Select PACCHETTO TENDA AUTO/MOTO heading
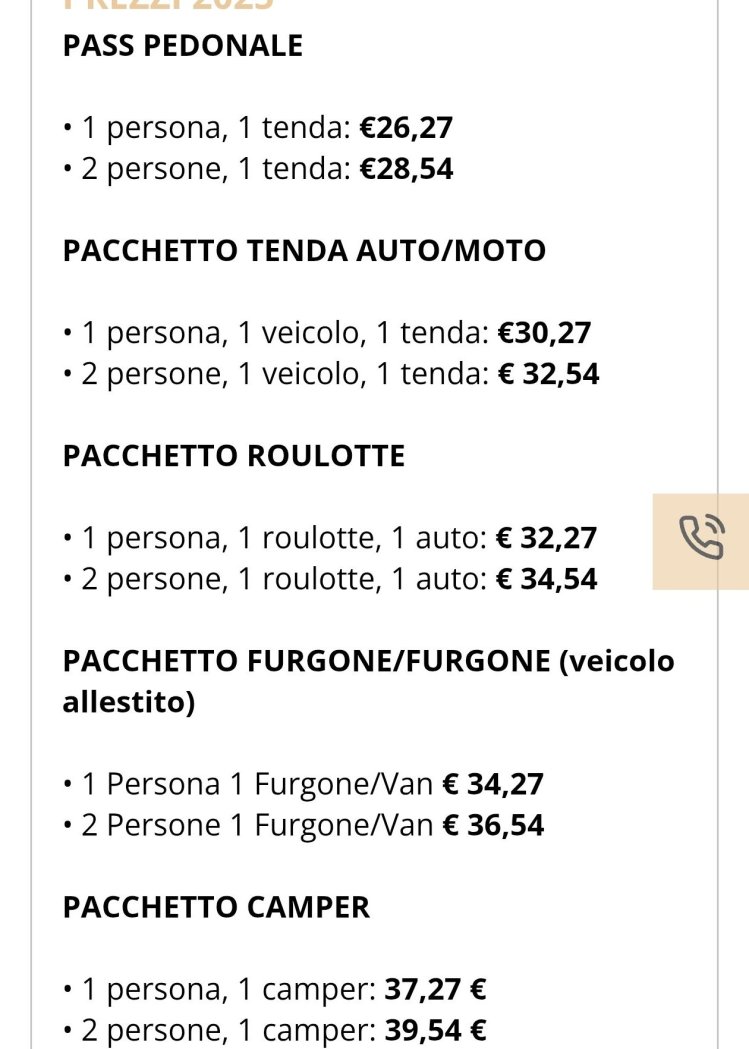The height and width of the screenshot is (1049, 749). (304, 250)
